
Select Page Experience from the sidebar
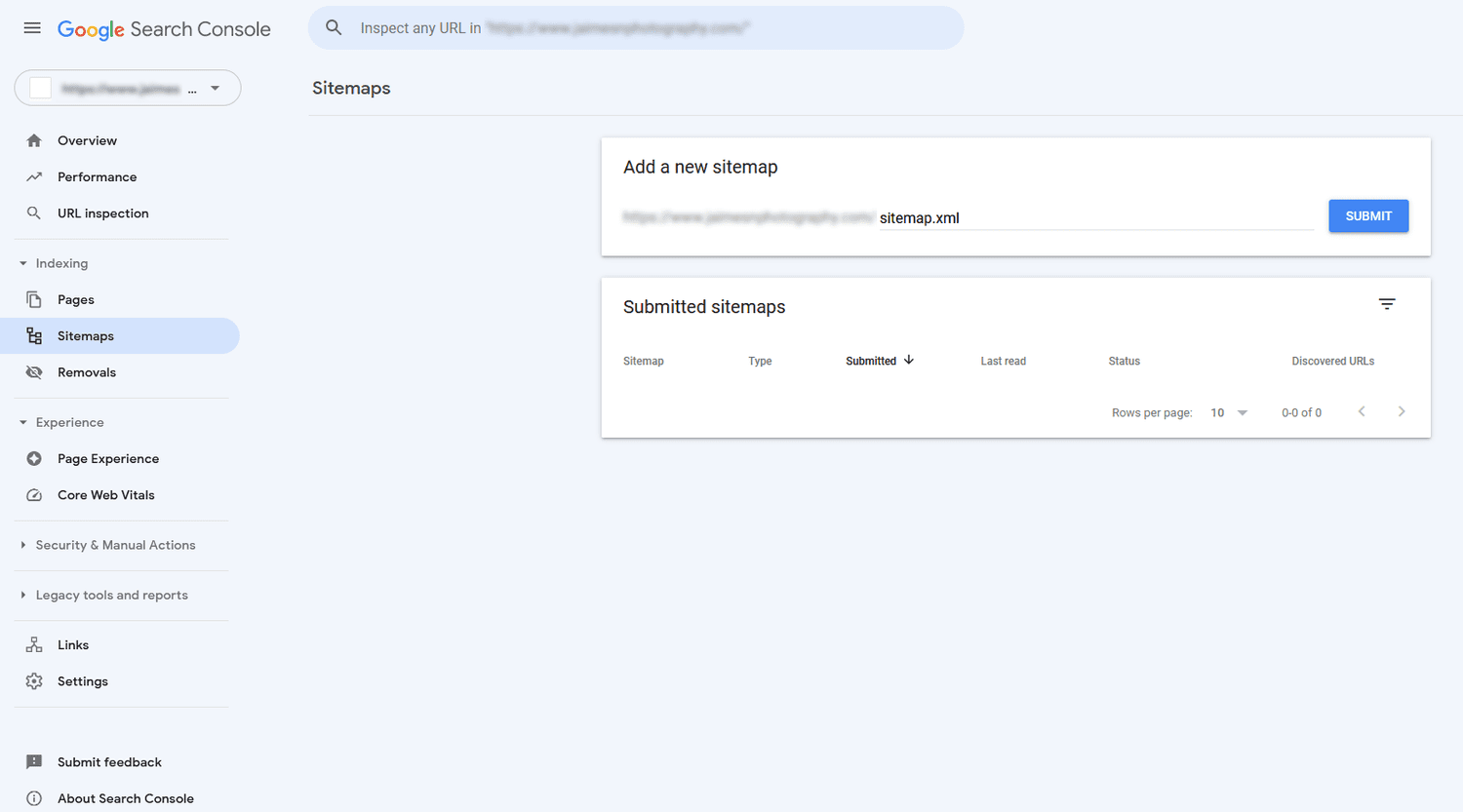tap(34, 458)
